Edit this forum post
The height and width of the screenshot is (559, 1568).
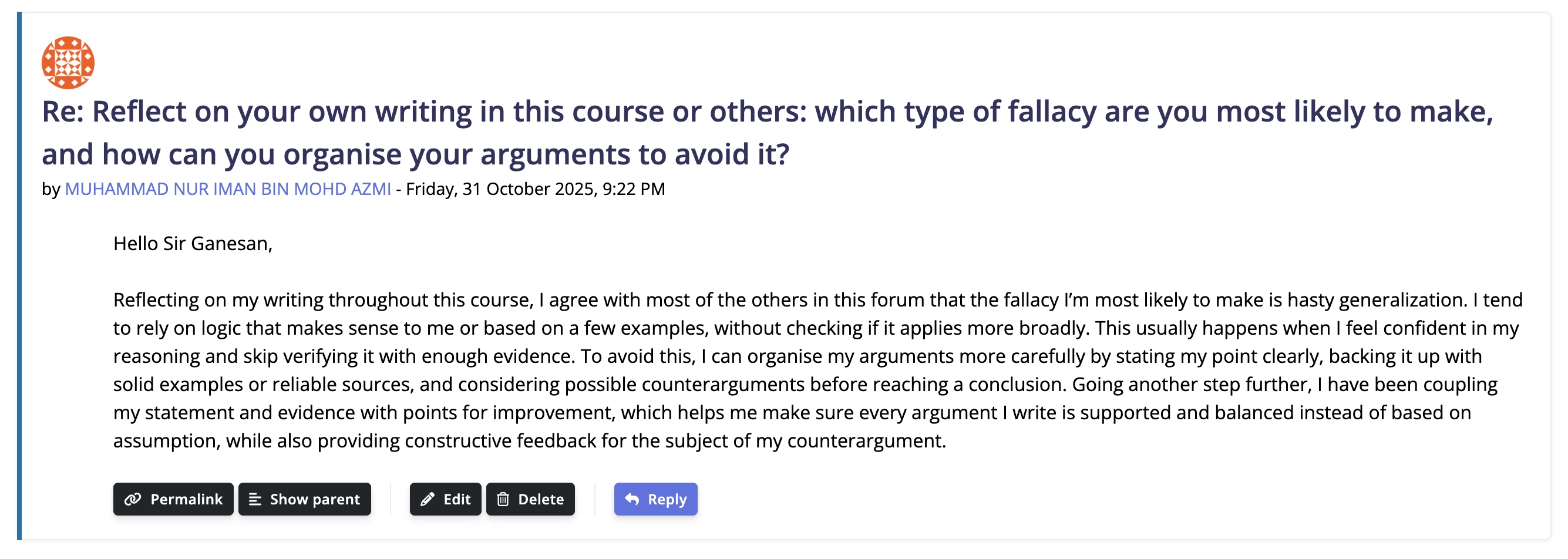(x=445, y=499)
